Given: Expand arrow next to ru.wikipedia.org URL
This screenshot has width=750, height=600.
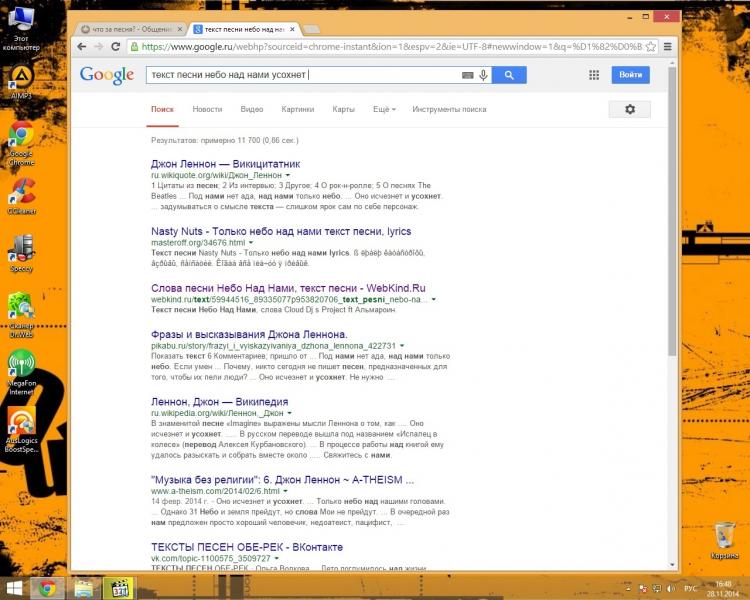Looking at the screenshot, I should [x=289, y=413].
